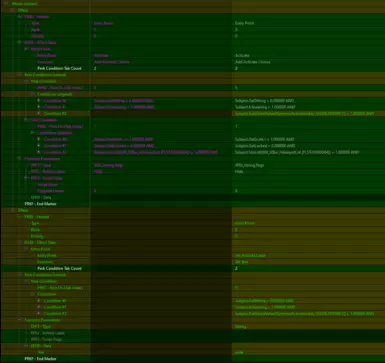Collapse the first Effect tree node
This screenshot has width=385, height=363.
13,10
